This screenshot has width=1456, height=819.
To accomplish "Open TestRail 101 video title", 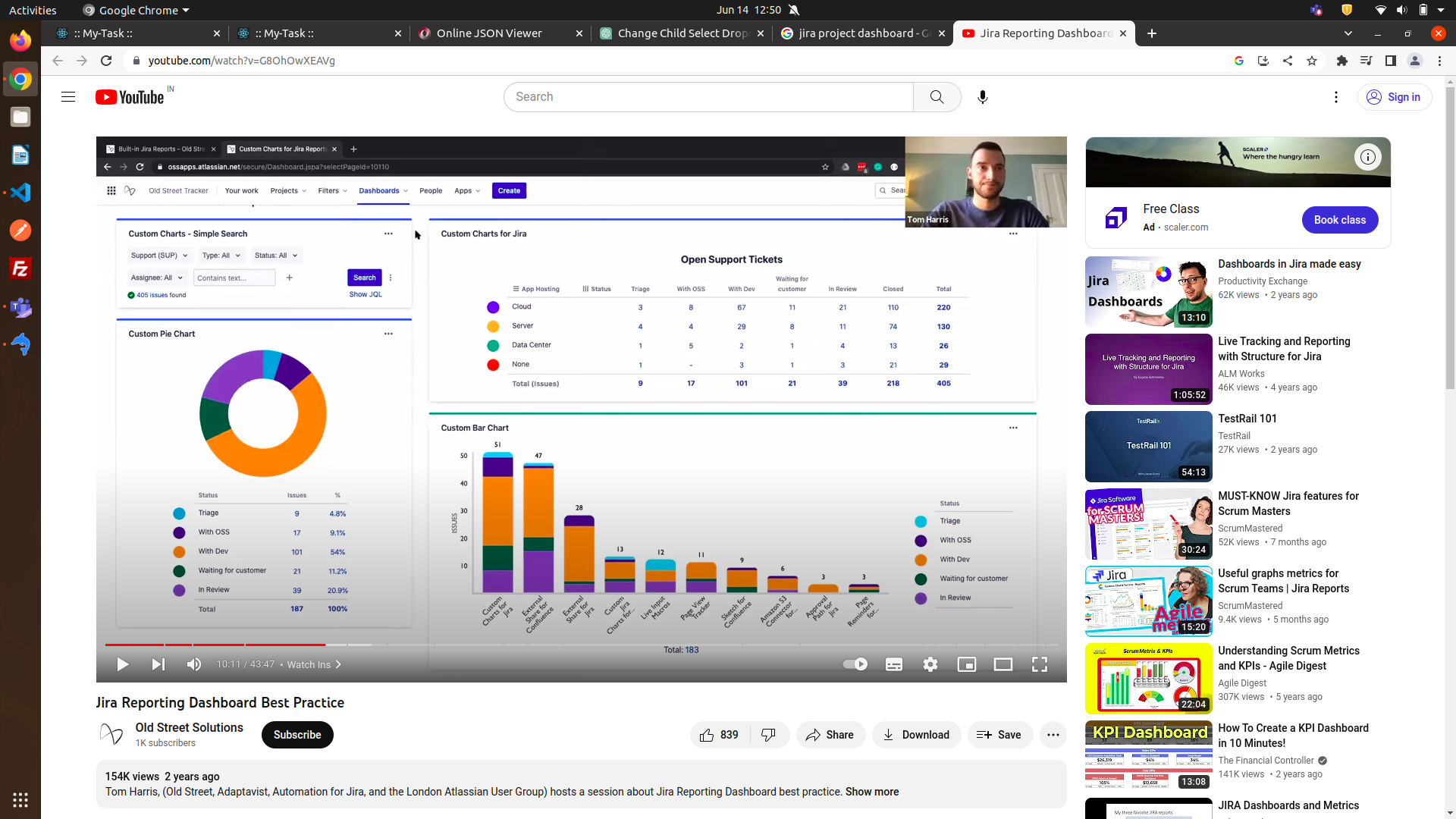I will pyautogui.click(x=1247, y=419).
